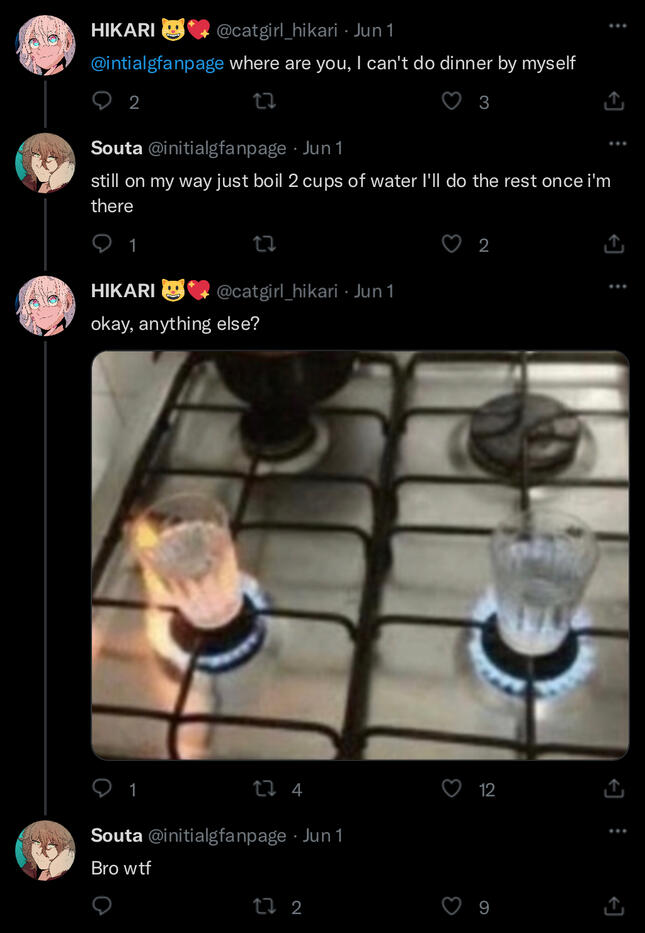Like HIKARI's "can't do dinner" tweet
Image resolution: width=645 pixels, height=933 pixels.
452,101
